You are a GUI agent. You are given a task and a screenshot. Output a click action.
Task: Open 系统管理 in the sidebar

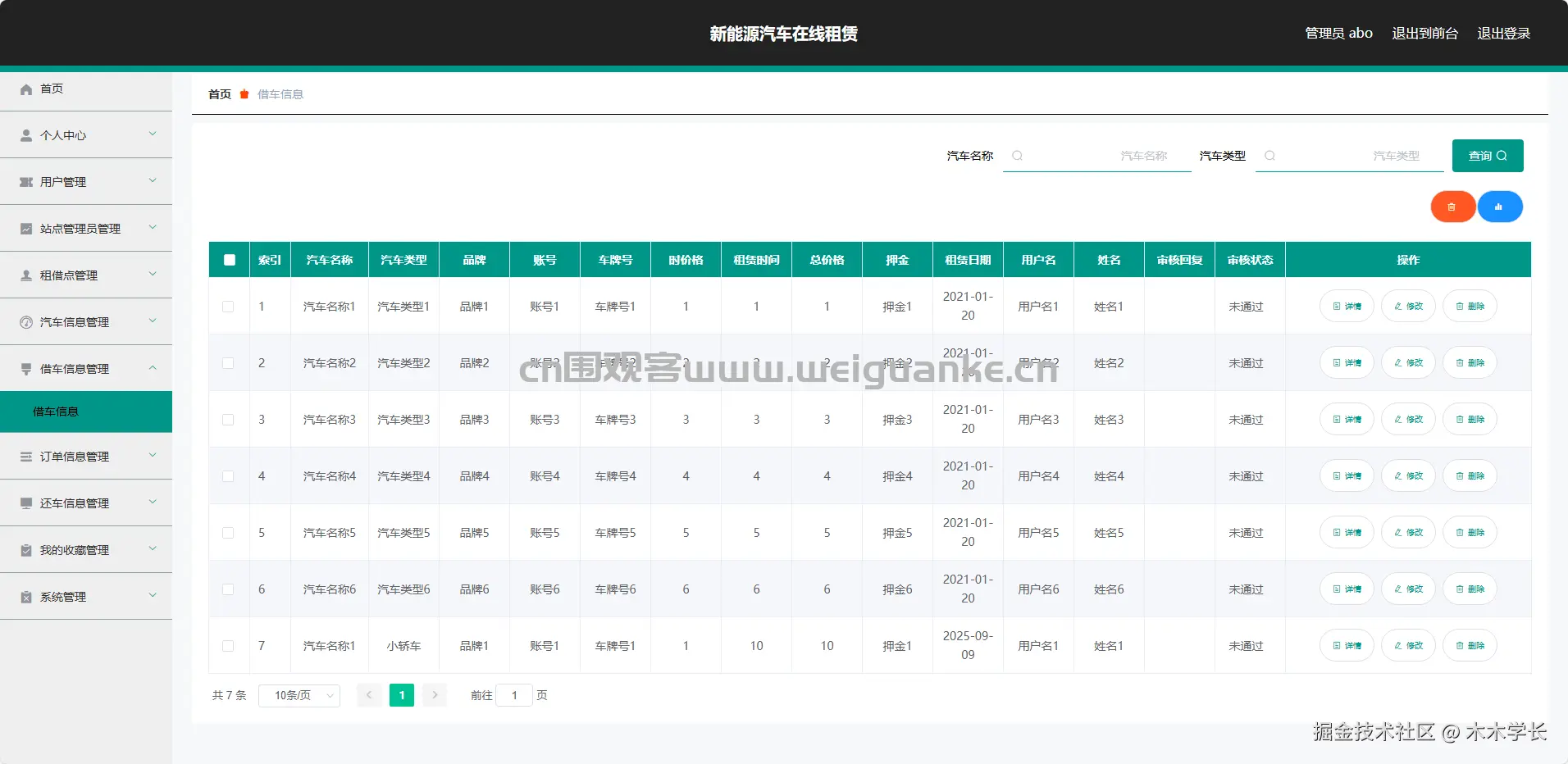(x=86, y=597)
